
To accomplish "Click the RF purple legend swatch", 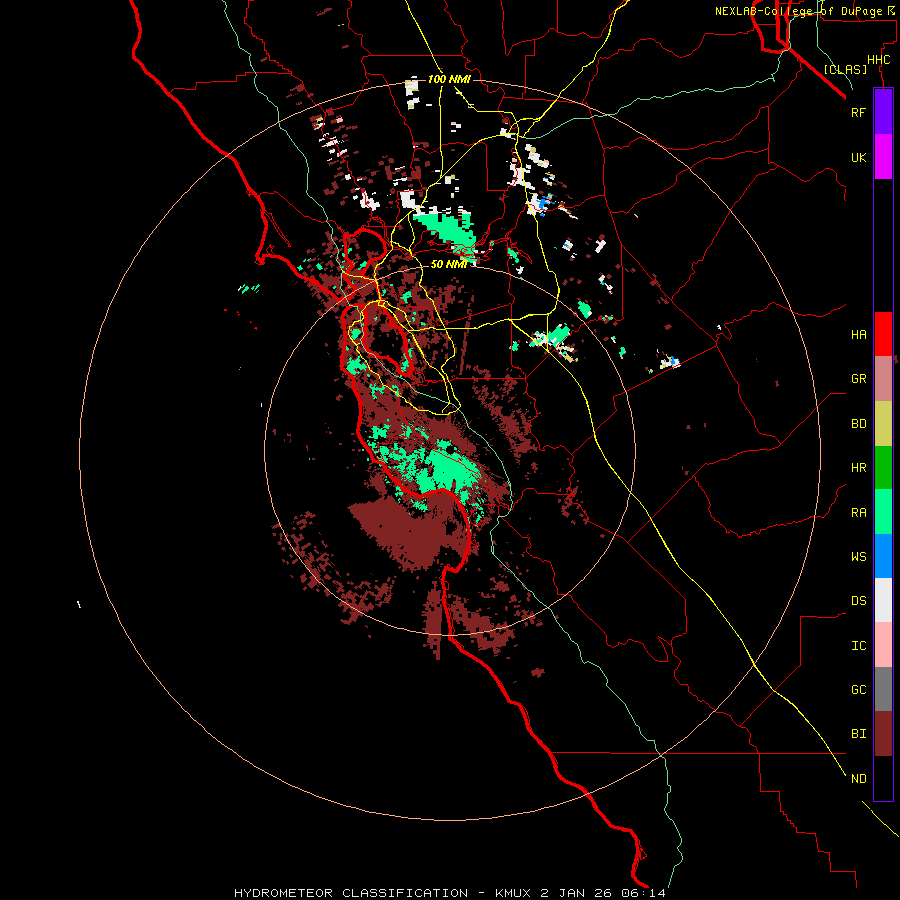I will 883,112.
